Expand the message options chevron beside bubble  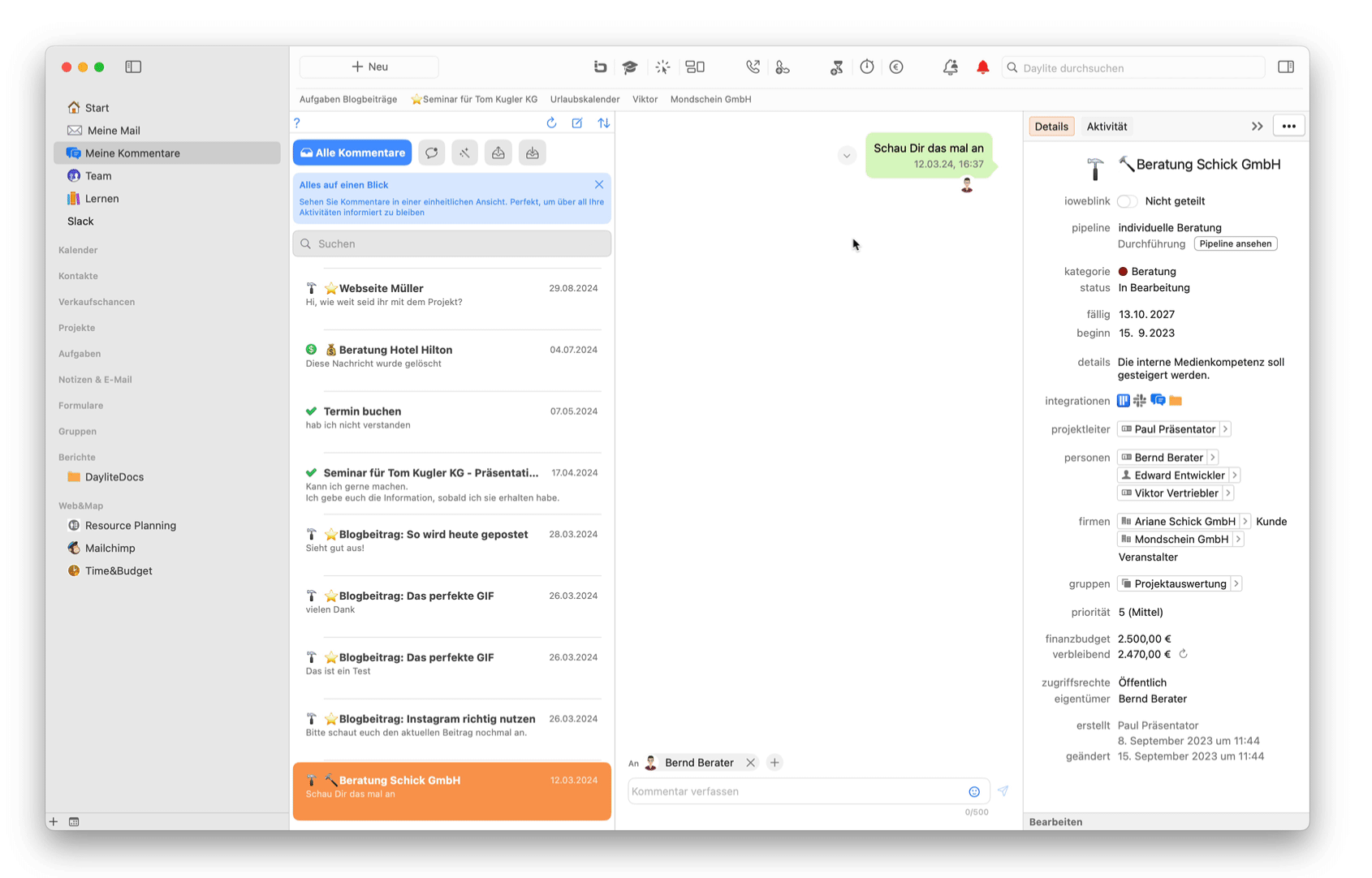pyautogui.click(x=847, y=155)
